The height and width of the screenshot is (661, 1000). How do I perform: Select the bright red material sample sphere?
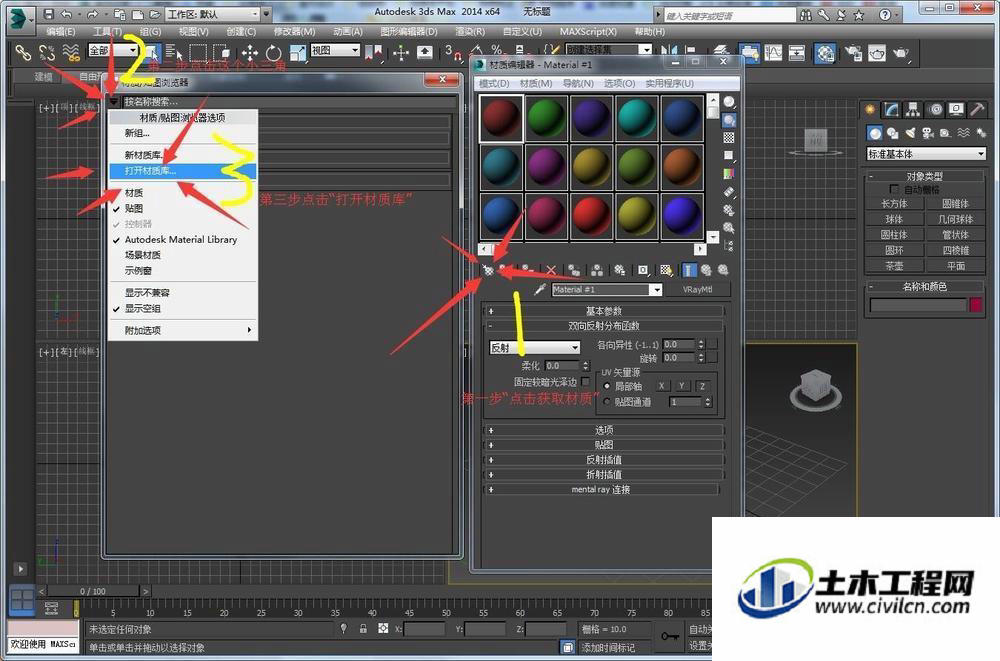(592, 216)
